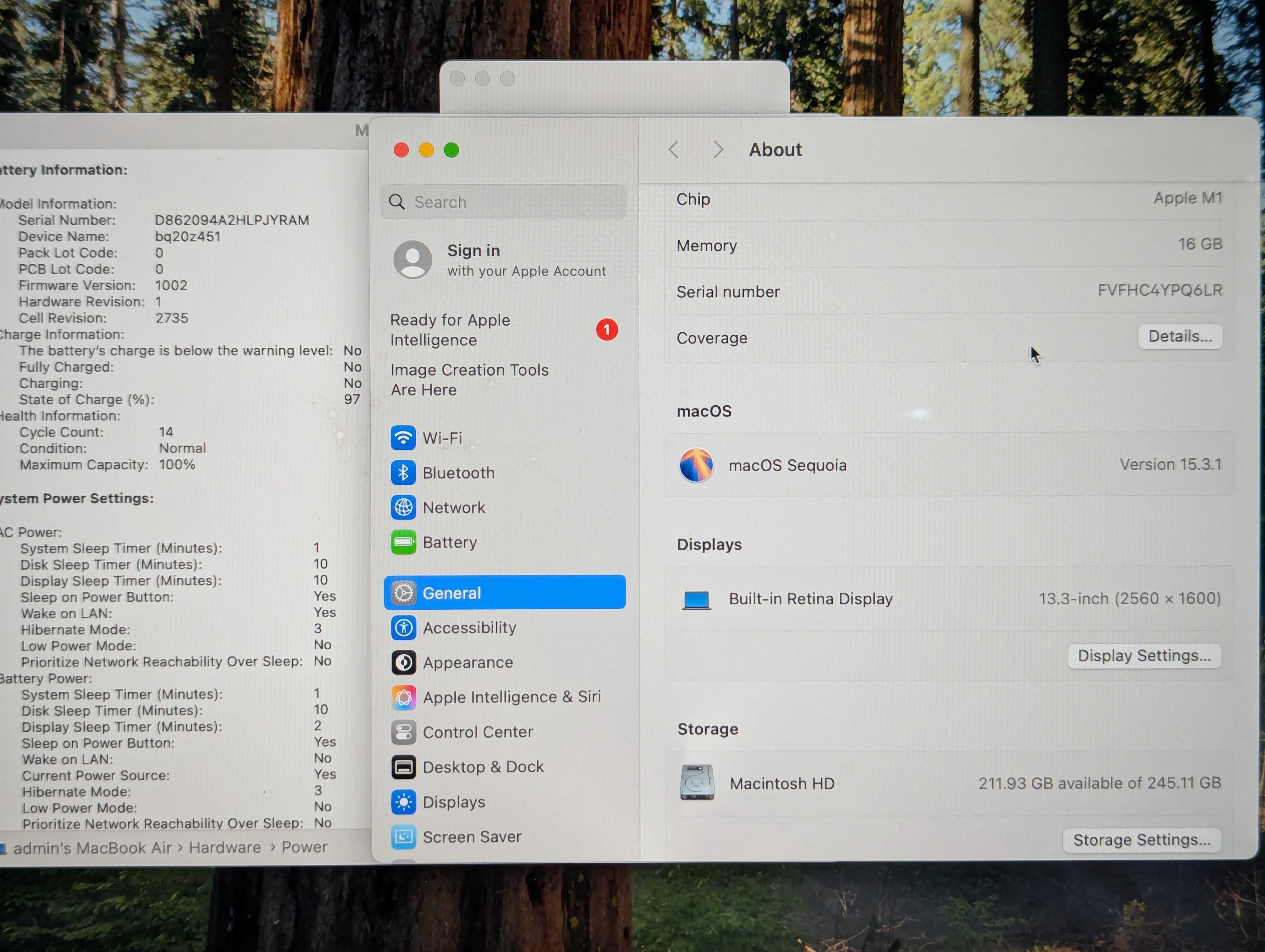Open the Wi-Fi icon in the sidebar
Screen dimensions: 1265x952
point(403,438)
